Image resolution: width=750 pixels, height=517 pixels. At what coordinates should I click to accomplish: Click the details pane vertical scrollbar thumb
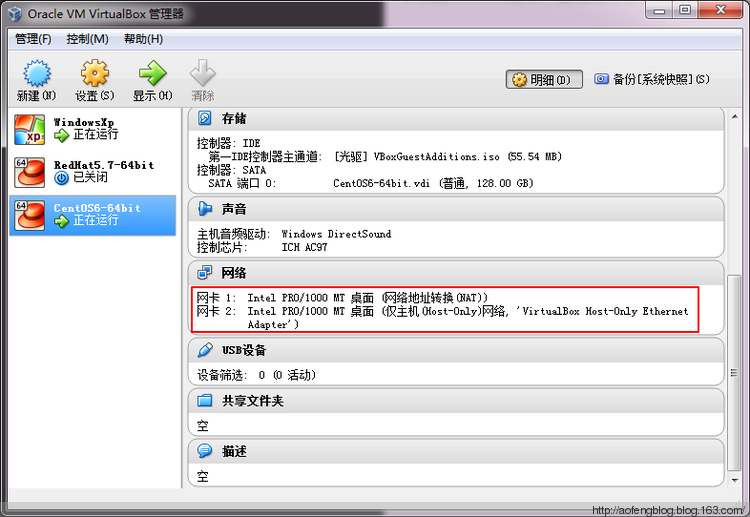[x=734, y=373]
